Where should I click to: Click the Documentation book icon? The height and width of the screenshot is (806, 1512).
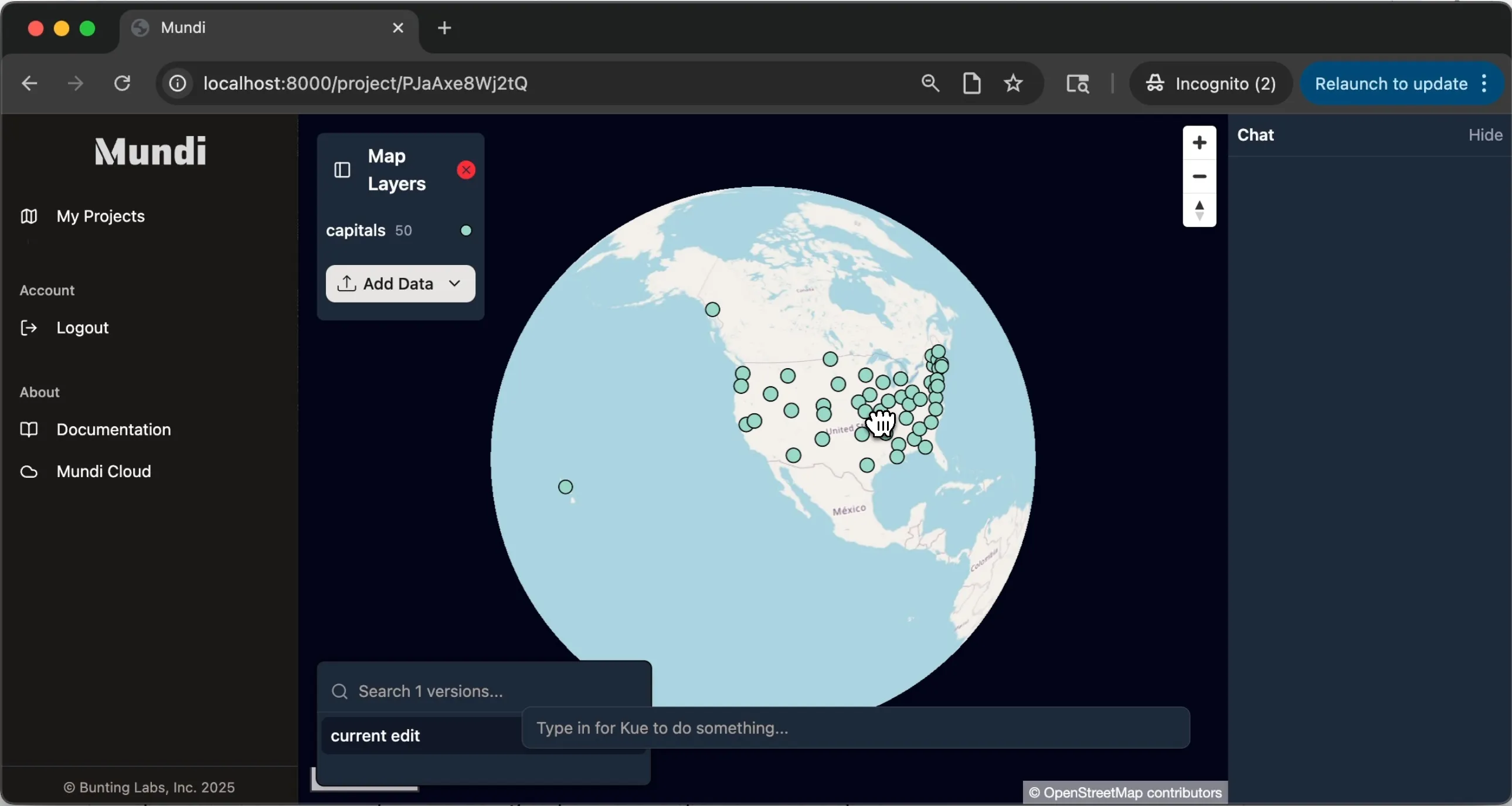(29, 429)
